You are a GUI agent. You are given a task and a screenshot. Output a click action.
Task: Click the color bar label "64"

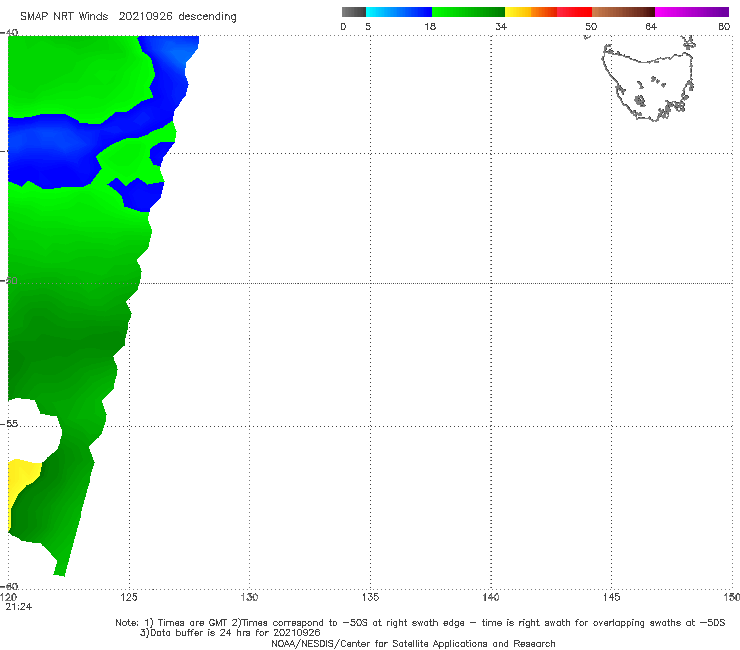651,26
